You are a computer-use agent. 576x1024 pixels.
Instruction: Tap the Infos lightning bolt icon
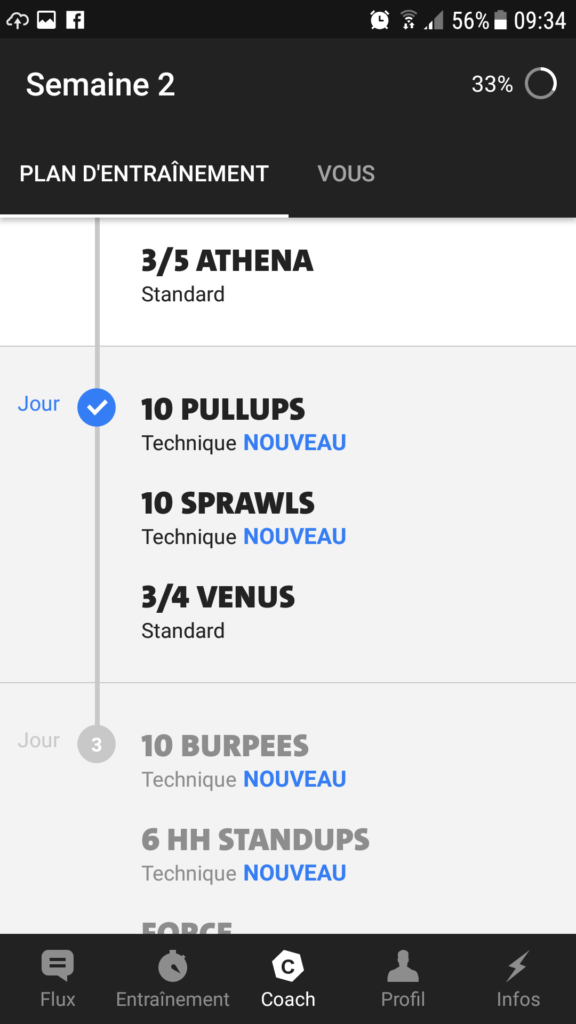[518, 966]
